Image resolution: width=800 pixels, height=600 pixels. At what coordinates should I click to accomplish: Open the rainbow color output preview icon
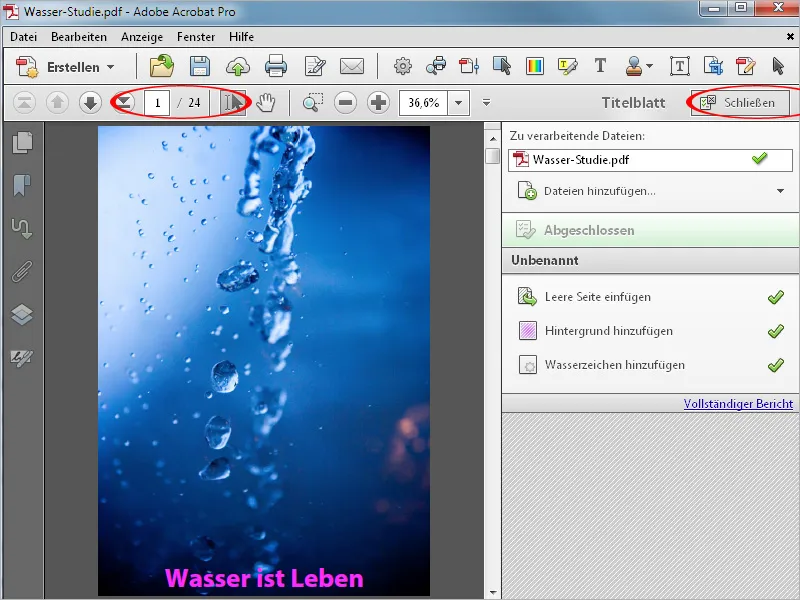coord(535,66)
